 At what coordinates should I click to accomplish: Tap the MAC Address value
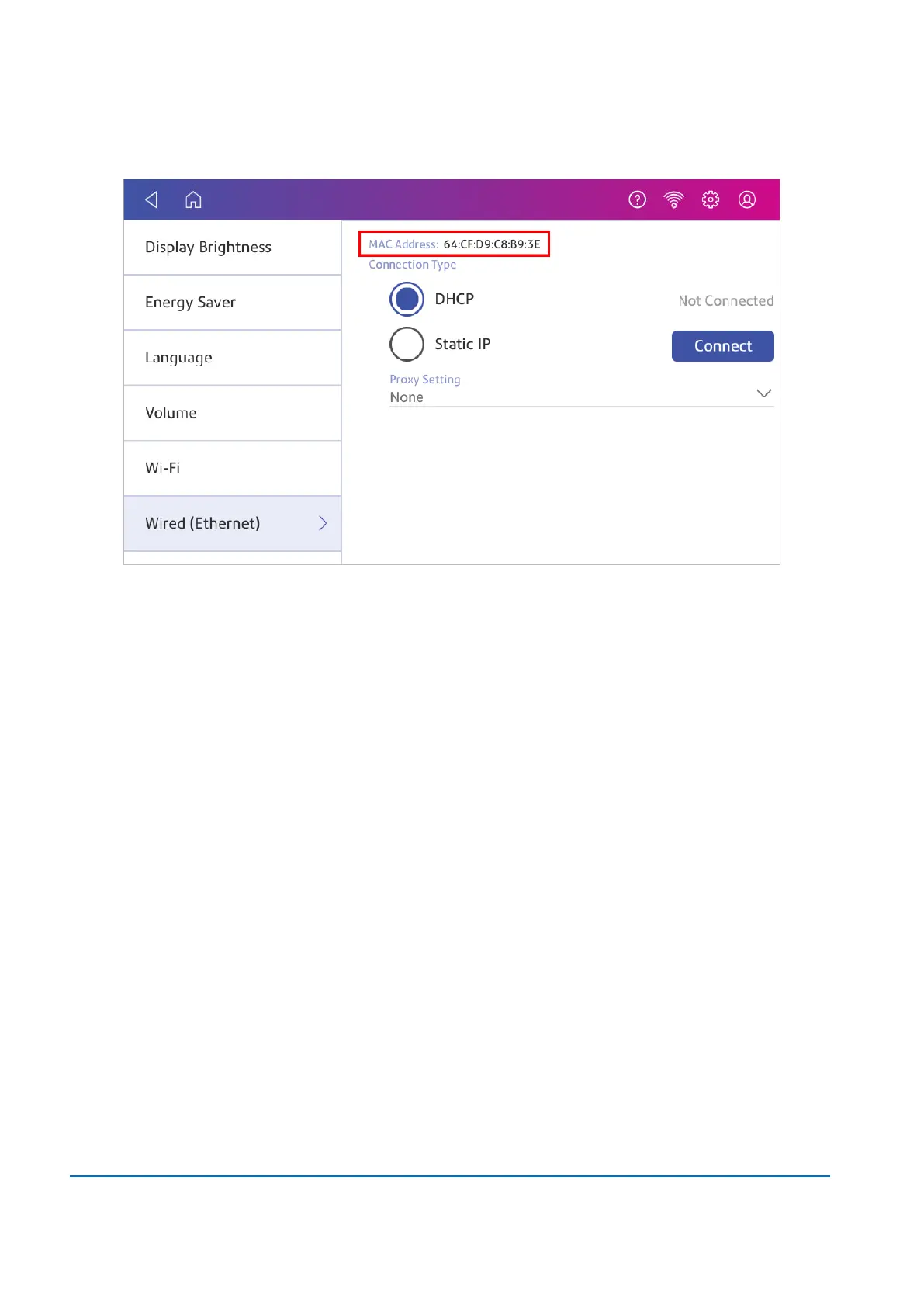[x=492, y=244]
